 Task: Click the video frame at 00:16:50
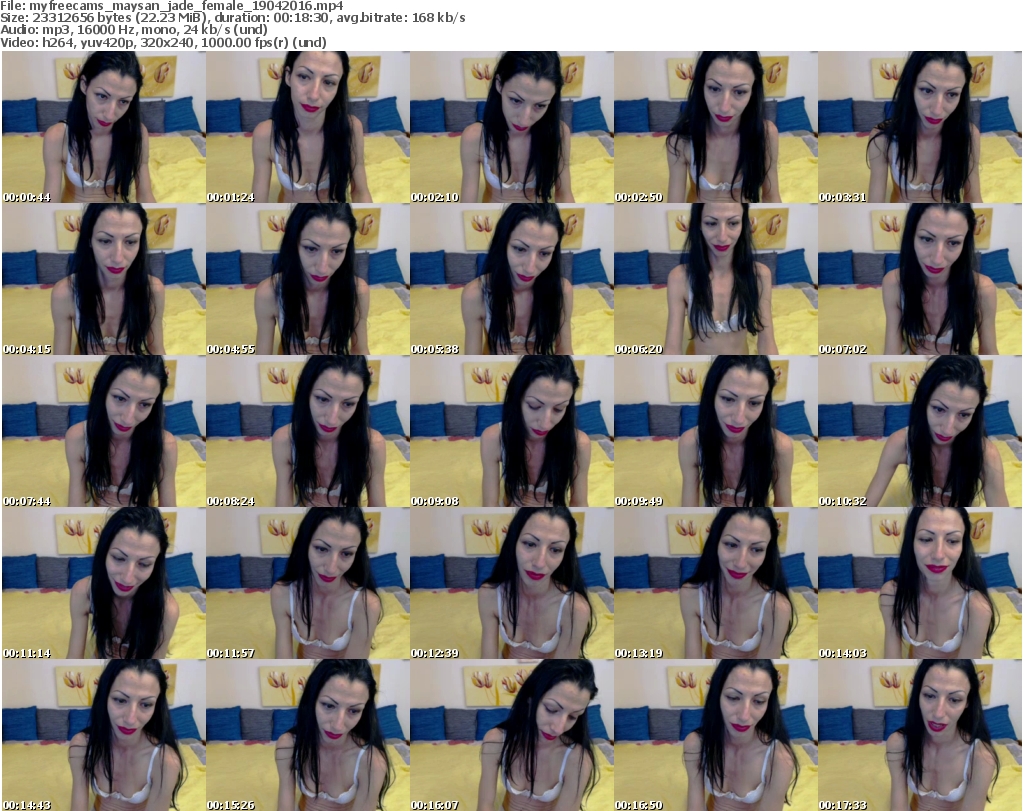[716, 735]
